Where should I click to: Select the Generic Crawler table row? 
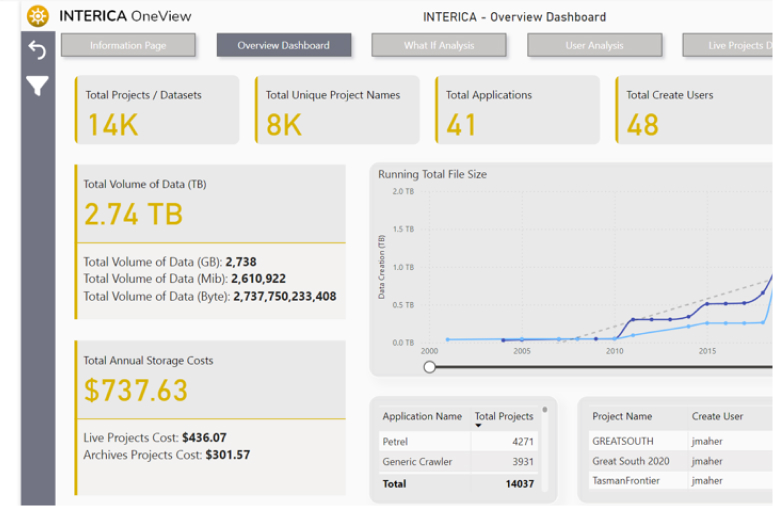pos(460,461)
